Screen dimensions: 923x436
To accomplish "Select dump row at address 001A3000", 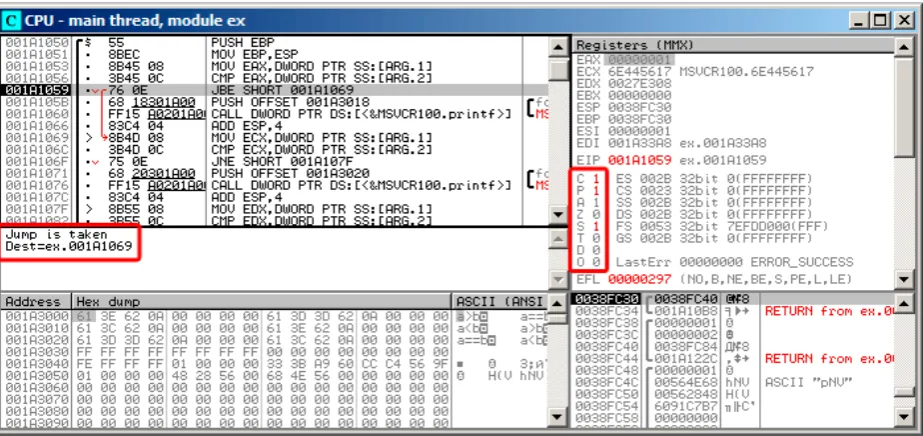I will point(274,316).
